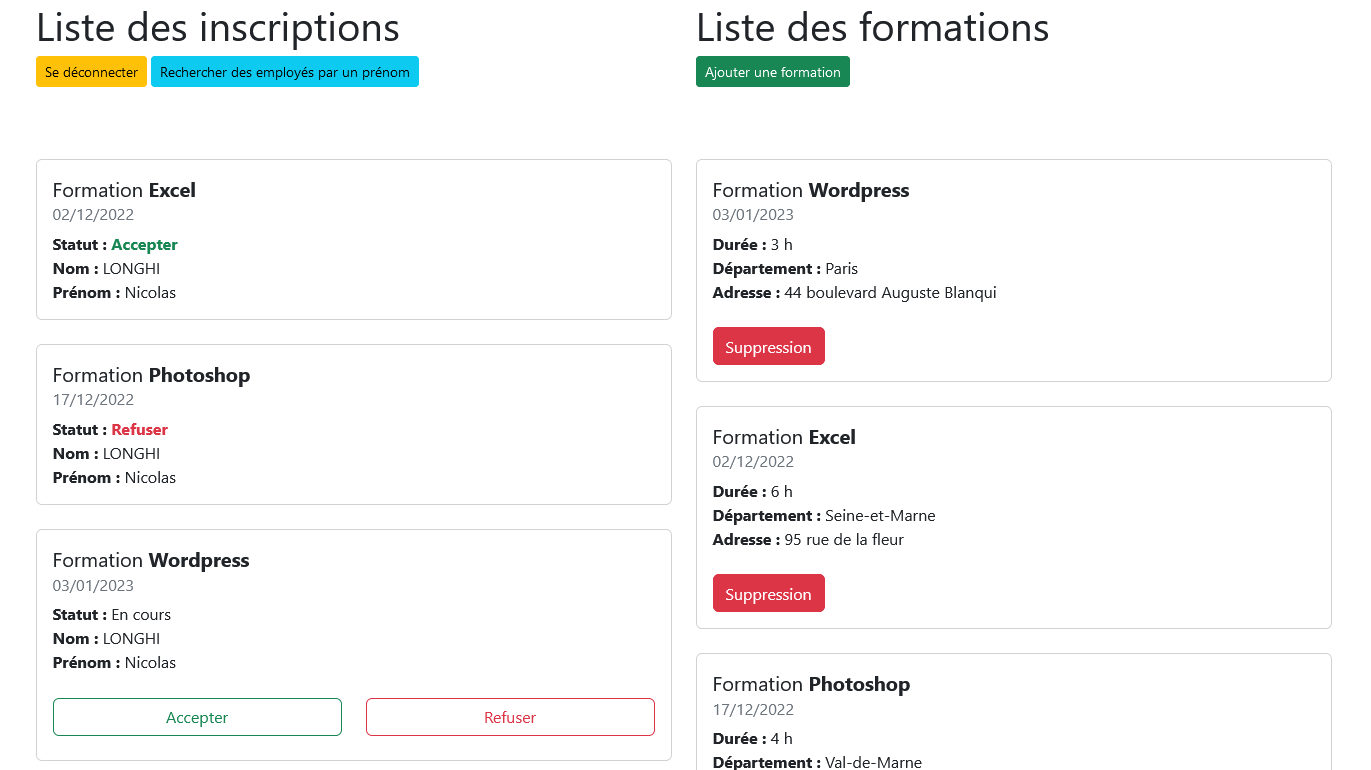Click the Formation Photoshop title in formations list
Image resolution: width=1371 pixels, height=770 pixels.
coord(811,684)
